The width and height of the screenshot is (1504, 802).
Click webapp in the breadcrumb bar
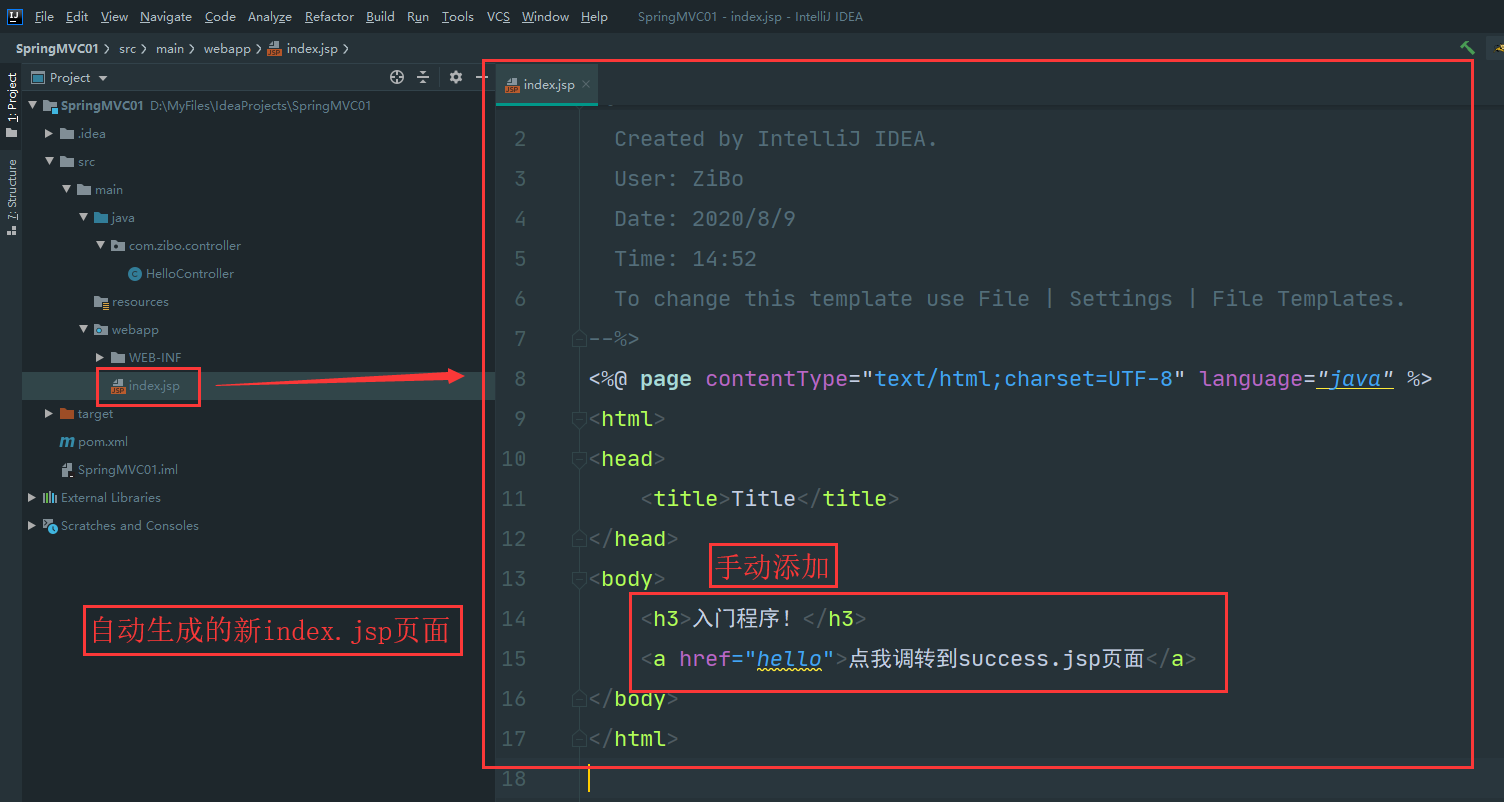pyautogui.click(x=227, y=48)
